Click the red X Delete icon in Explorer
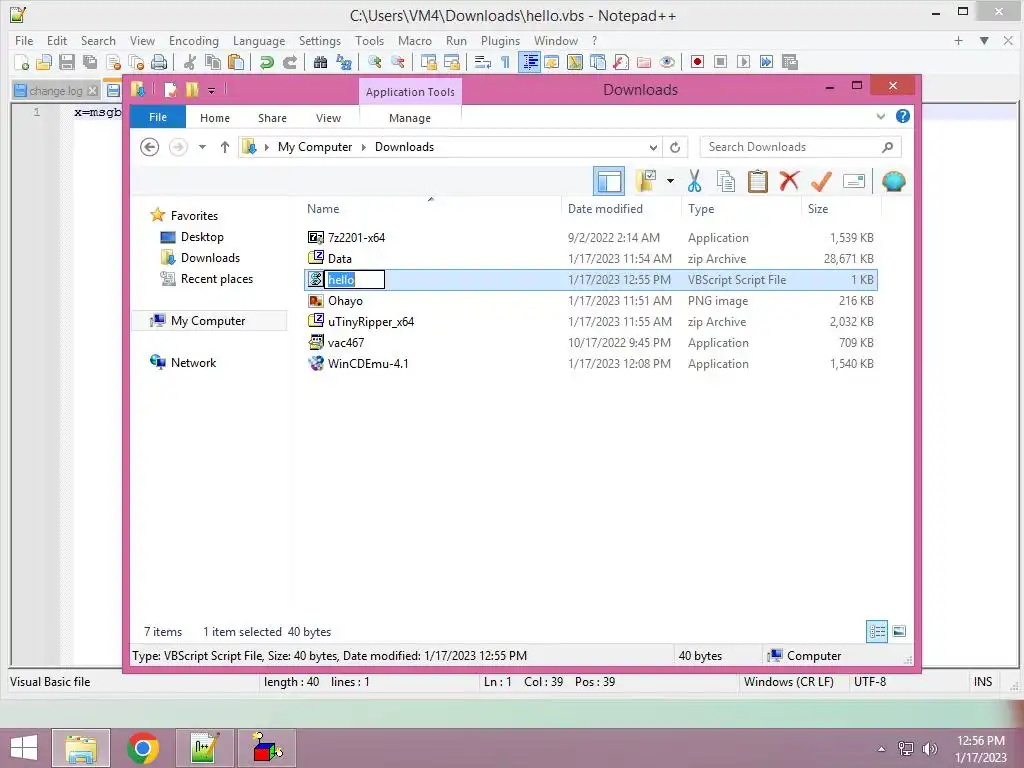The height and width of the screenshot is (768, 1024). point(789,181)
